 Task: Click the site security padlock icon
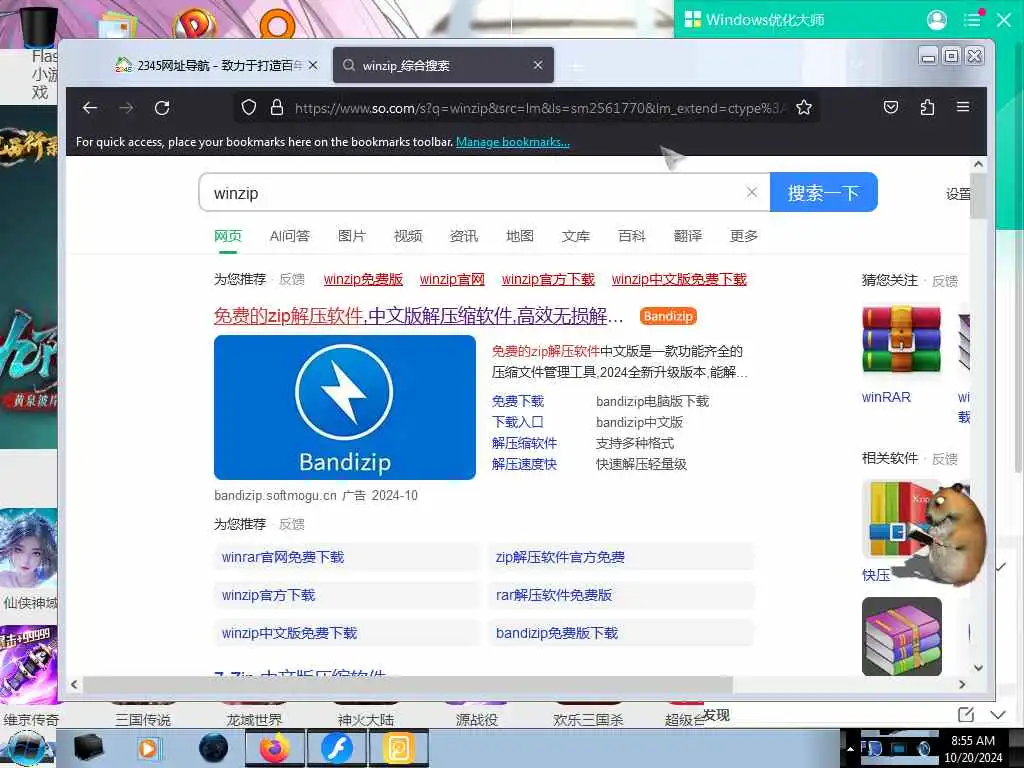coord(277,108)
